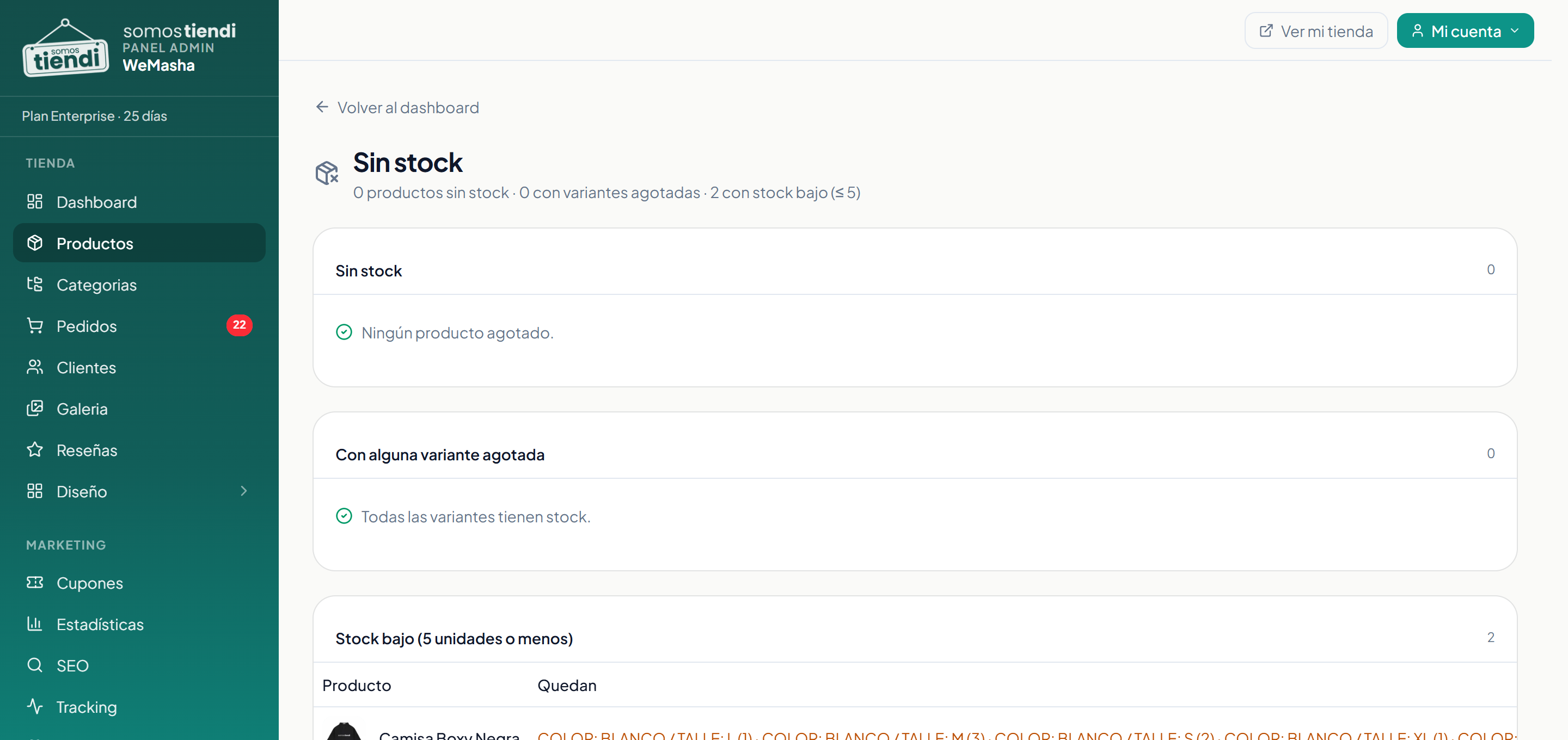Open the Camisa Boxy Negra product thumbnail
Image resolution: width=1568 pixels, height=740 pixels.
click(344, 731)
